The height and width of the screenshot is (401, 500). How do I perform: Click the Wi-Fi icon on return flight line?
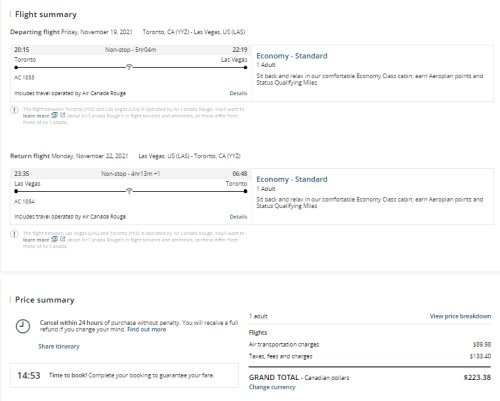[129, 191]
